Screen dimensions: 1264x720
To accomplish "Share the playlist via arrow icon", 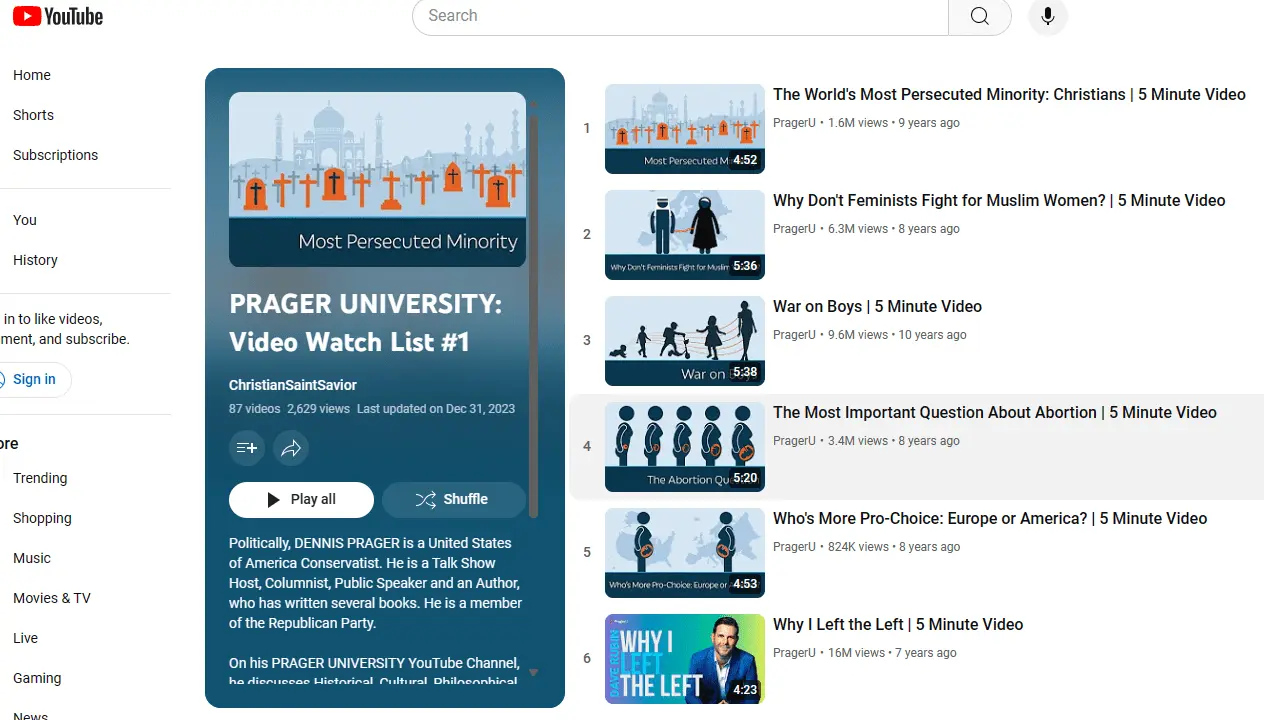I will [x=291, y=448].
